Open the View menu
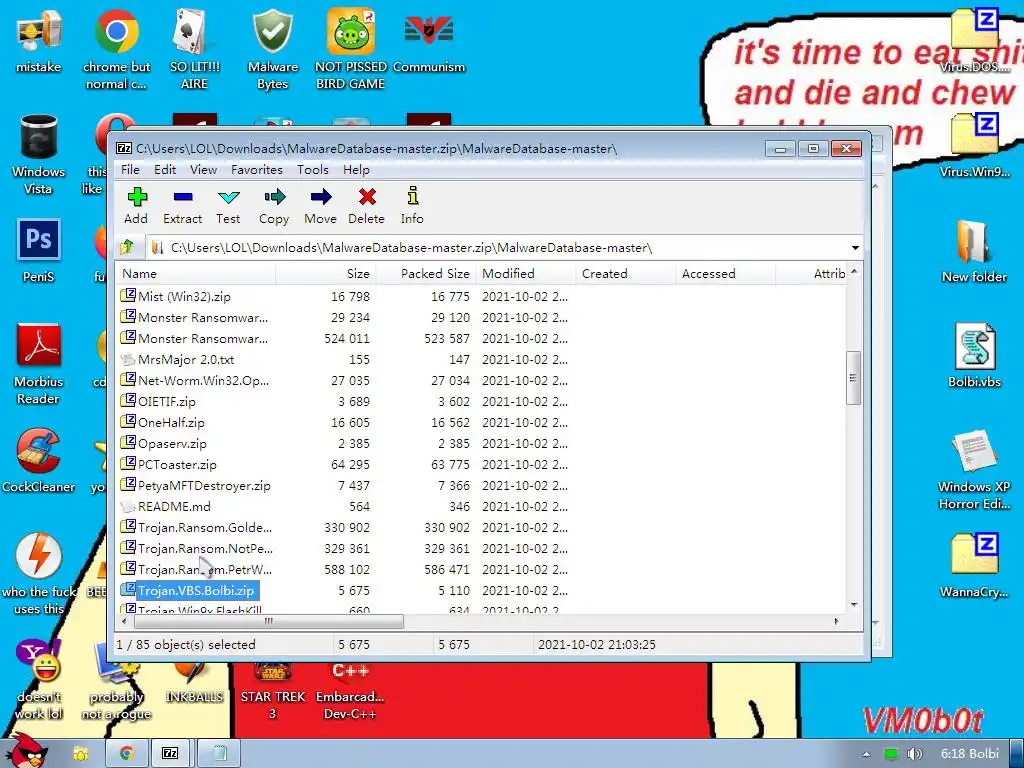This screenshot has width=1024, height=768. coord(203,170)
